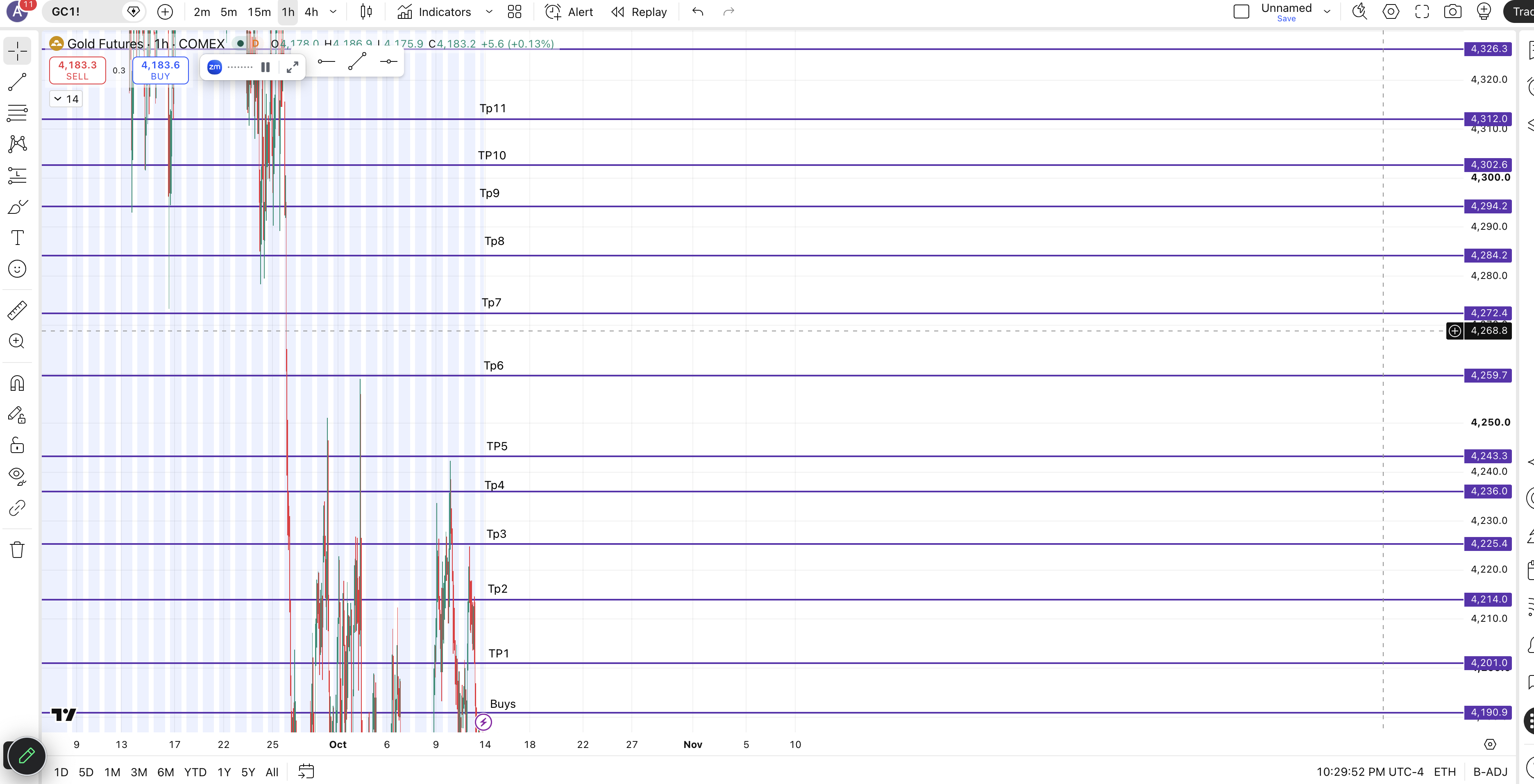Switch to the 5m timeframe
The image size is (1534, 784).
[229, 12]
